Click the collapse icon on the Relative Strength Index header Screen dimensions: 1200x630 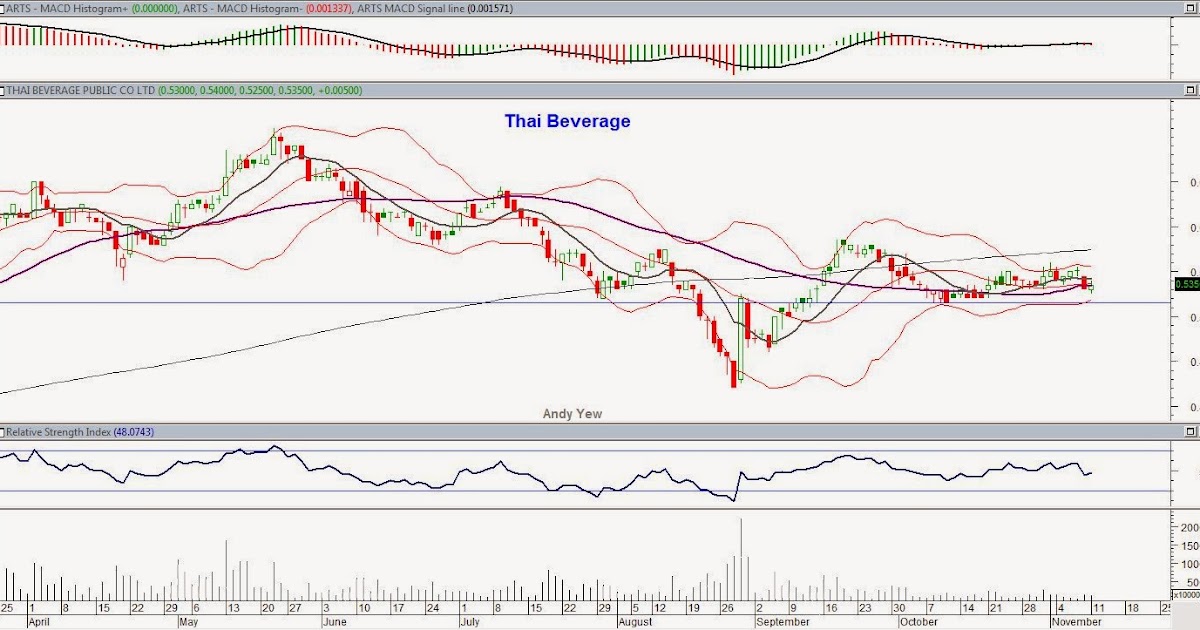tap(5, 431)
